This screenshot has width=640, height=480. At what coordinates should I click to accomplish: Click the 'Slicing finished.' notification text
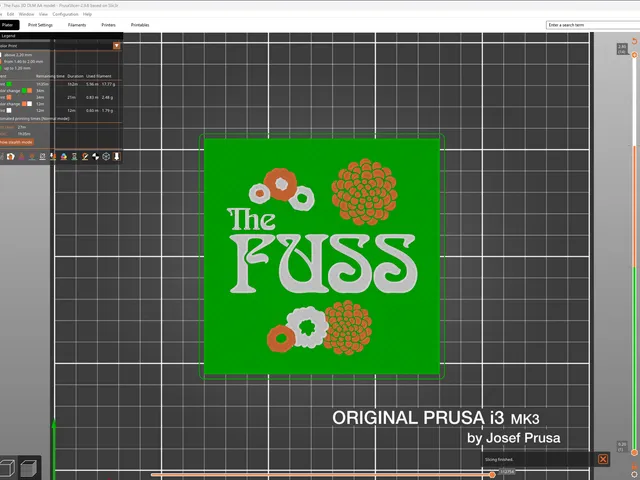click(499, 459)
